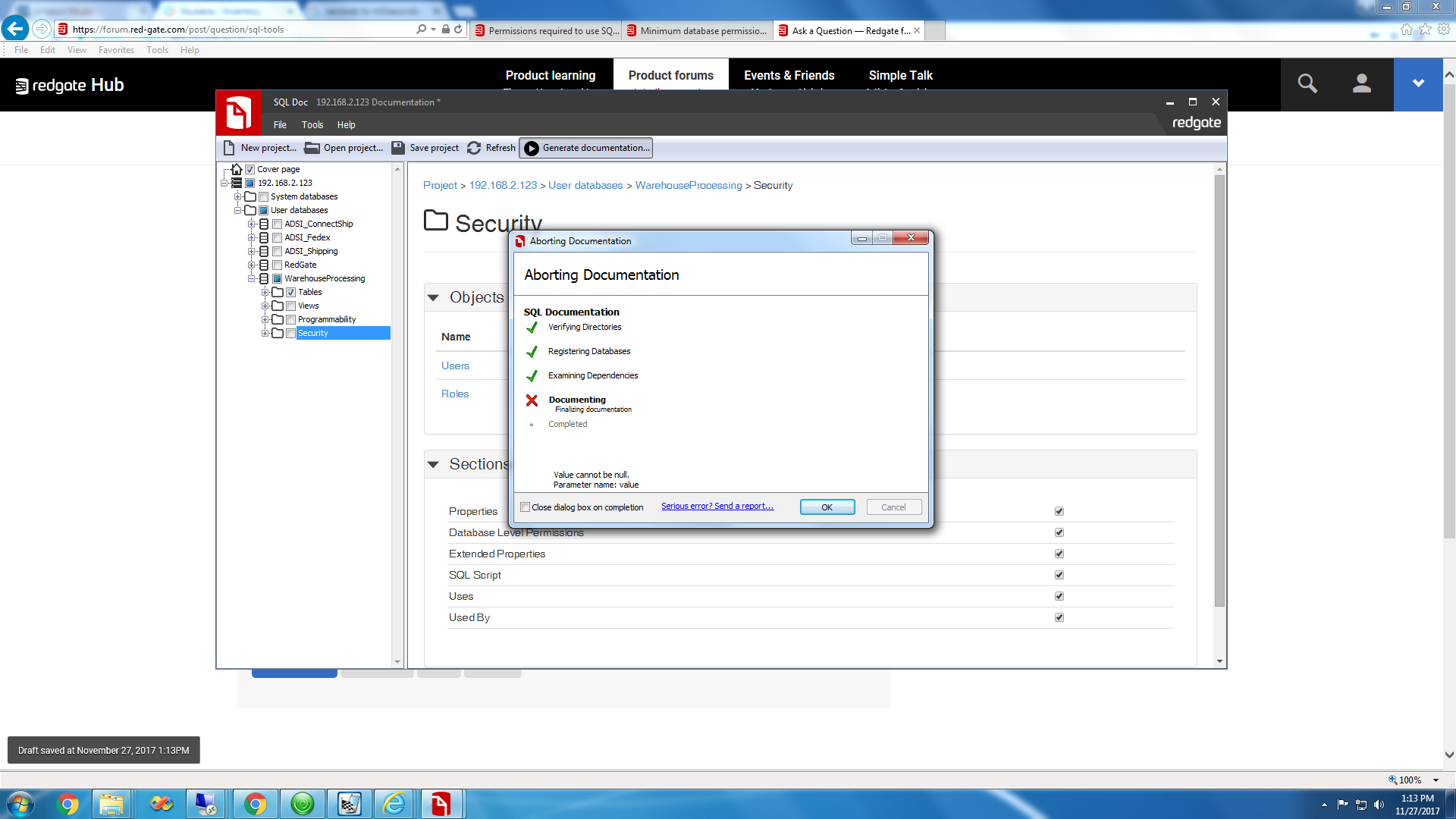
Task: Click the browser forward arrow button
Action: pos(42,29)
